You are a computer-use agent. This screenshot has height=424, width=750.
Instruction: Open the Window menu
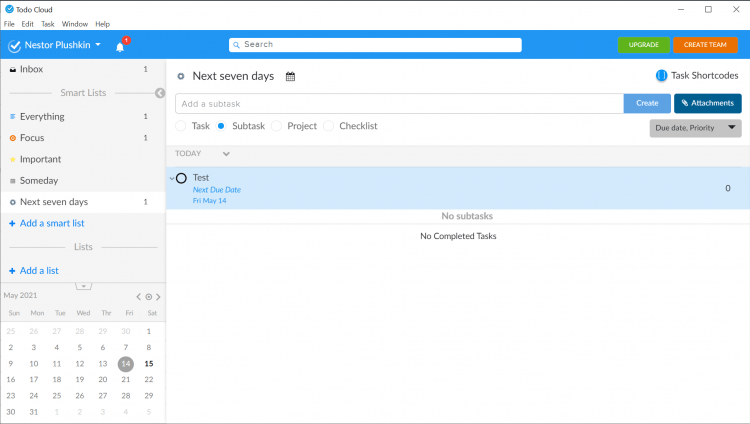tap(74, 23)
